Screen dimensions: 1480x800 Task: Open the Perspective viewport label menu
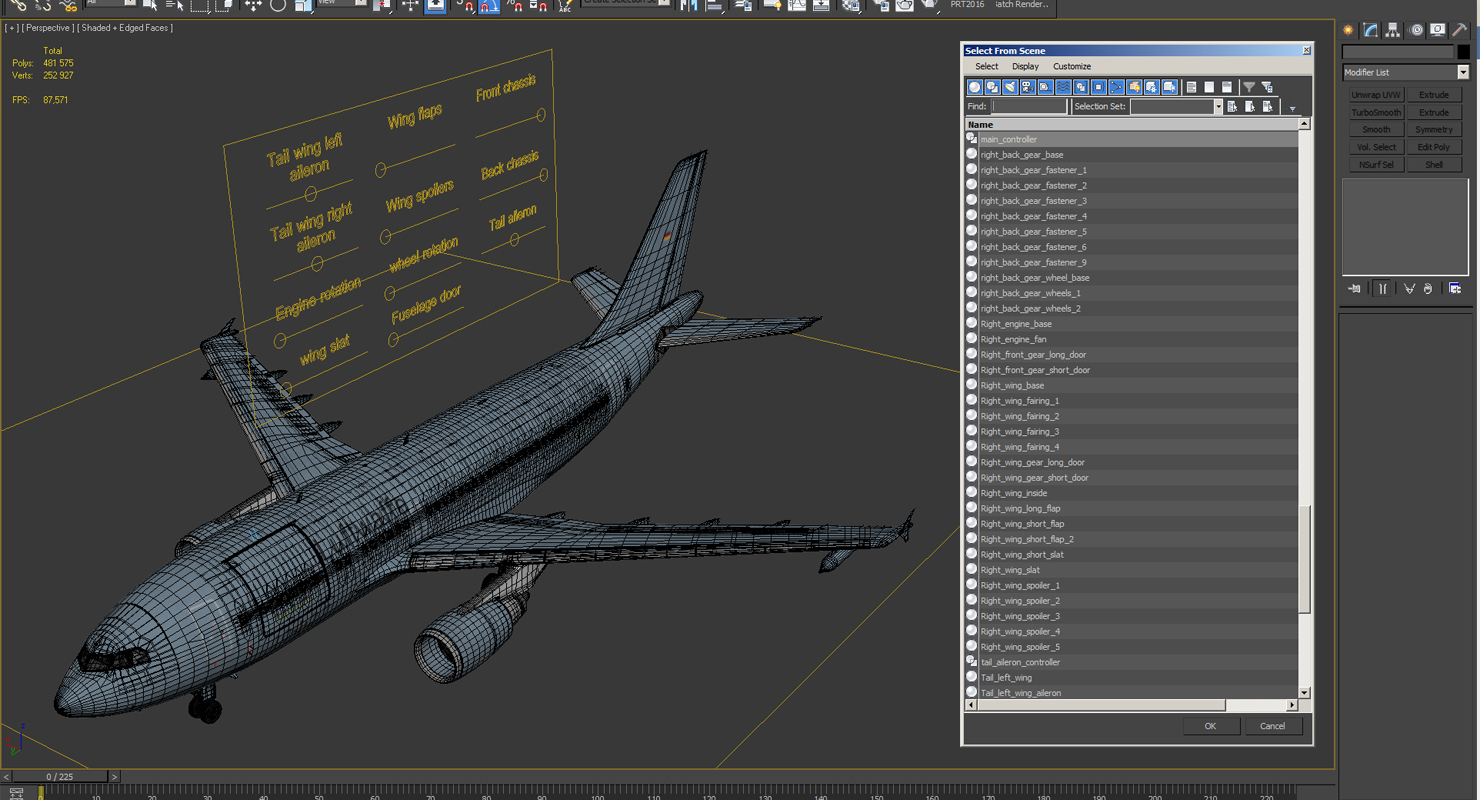(x=47, y=28)
